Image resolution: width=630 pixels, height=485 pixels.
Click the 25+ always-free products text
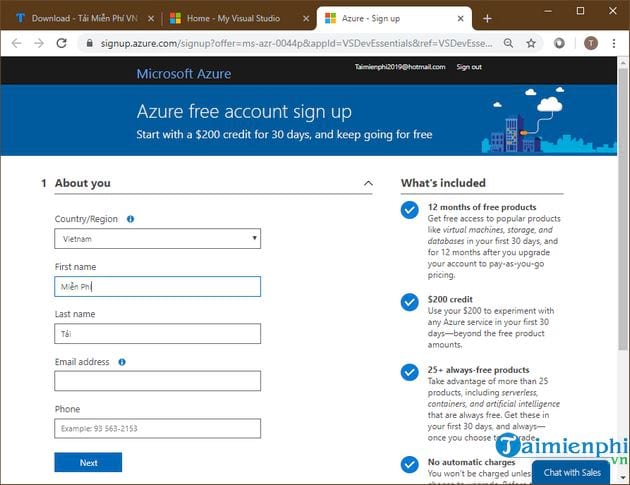[x=478, y=370]
